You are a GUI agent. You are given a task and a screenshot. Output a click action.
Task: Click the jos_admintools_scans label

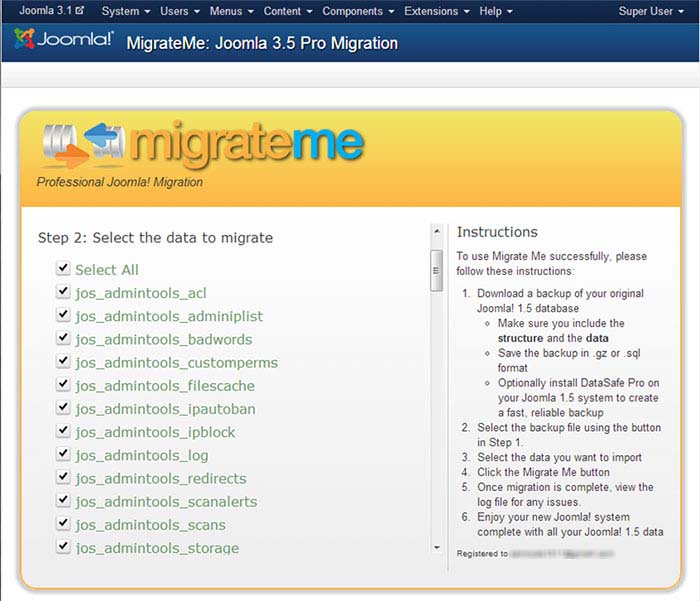tap(150, 525)
